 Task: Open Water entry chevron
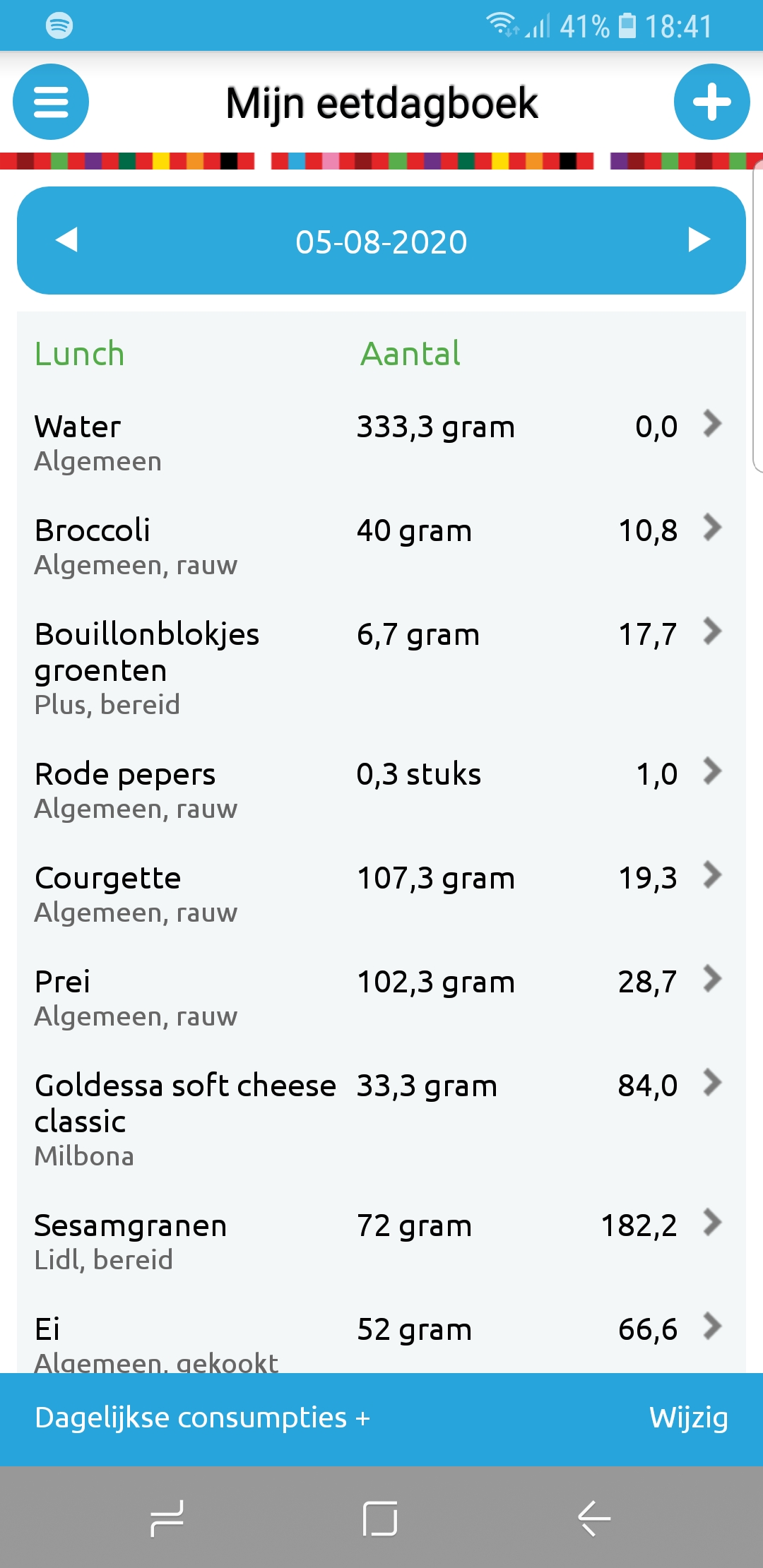(712, 424)
